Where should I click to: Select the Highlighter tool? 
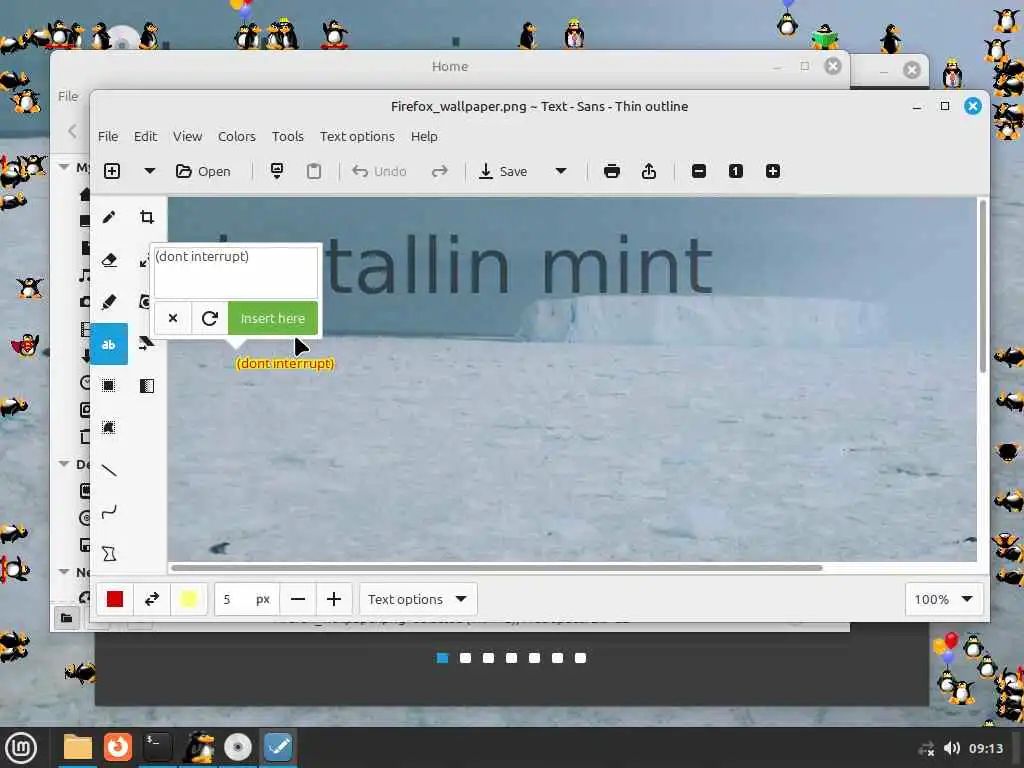109,302
